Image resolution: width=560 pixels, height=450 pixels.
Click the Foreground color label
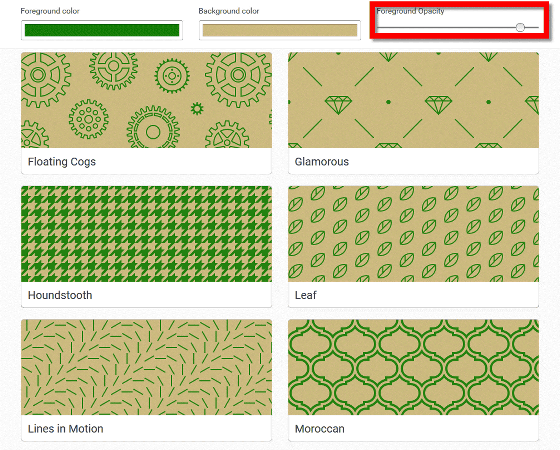click(50, 11)
